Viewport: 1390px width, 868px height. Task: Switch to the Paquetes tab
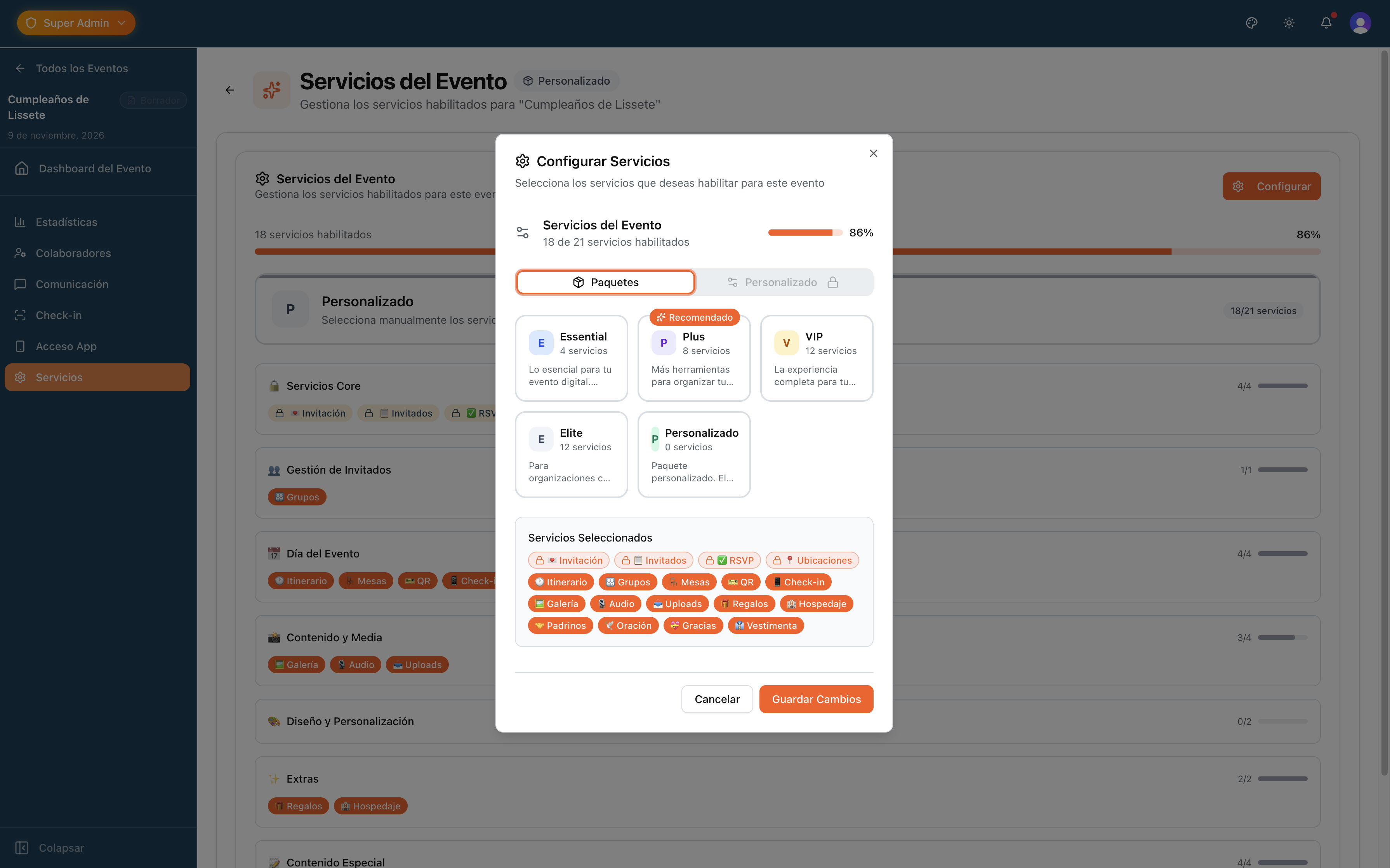click(605, 282)
